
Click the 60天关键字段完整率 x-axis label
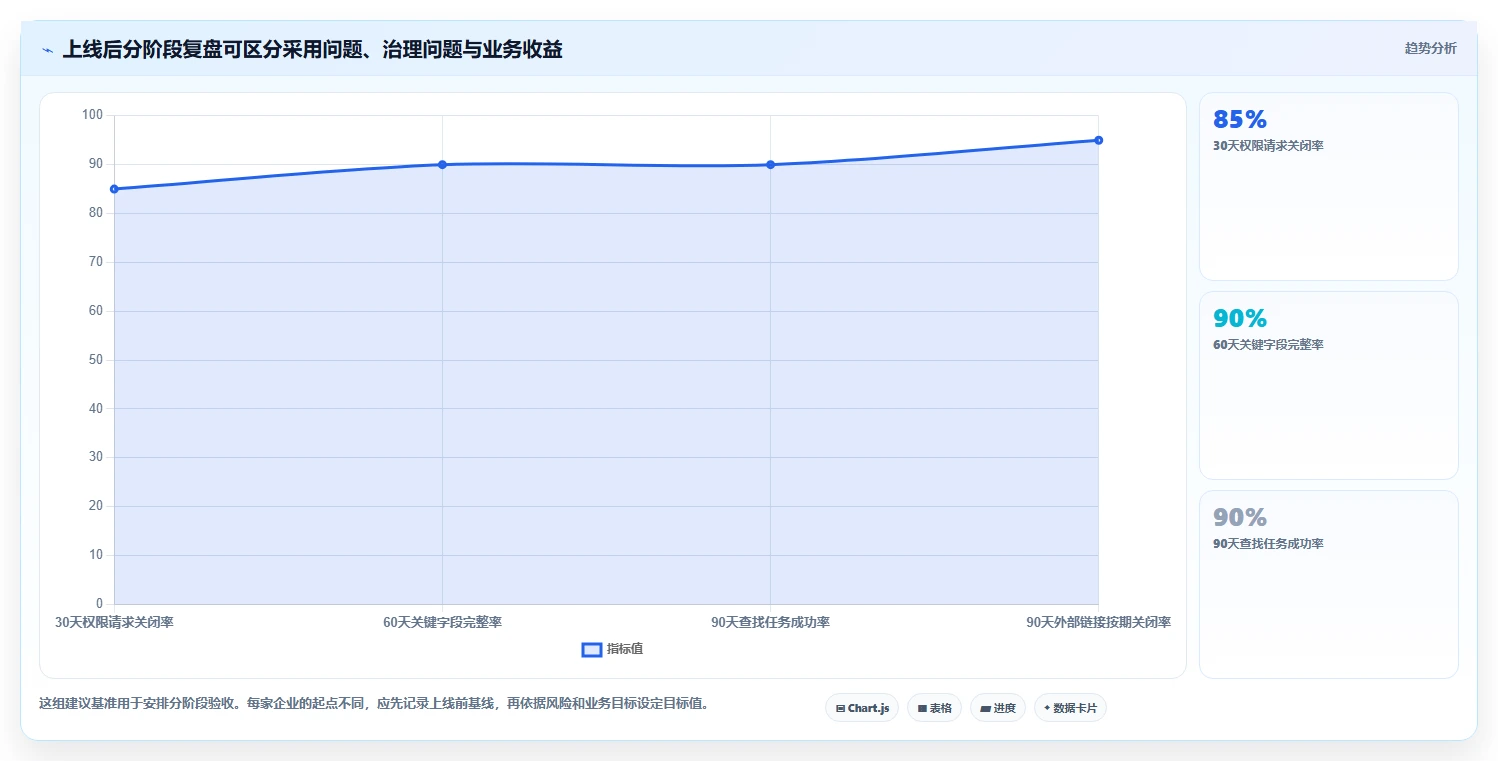[x=442, y=622]
